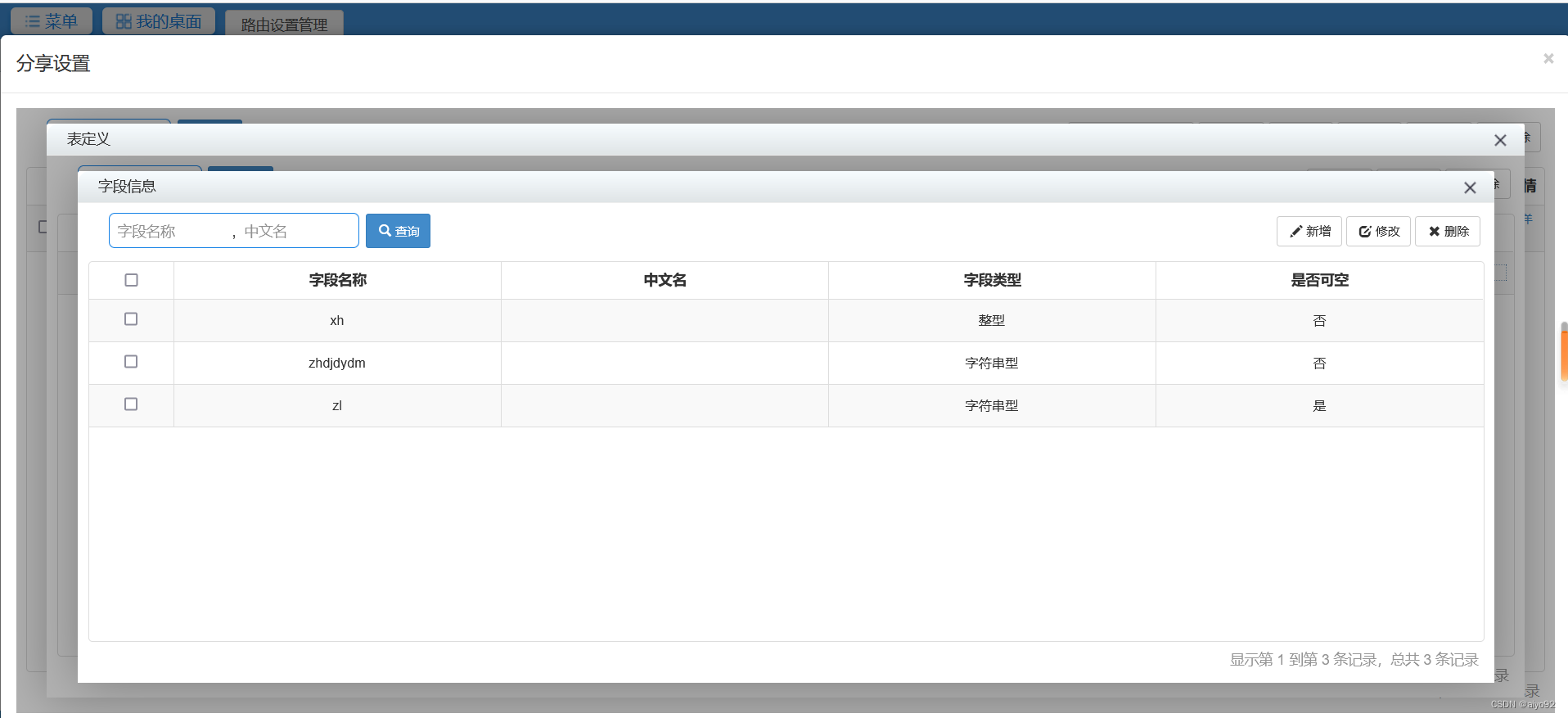
Task: Switch to 路由设置管理 tab
Action: [284, 25]
